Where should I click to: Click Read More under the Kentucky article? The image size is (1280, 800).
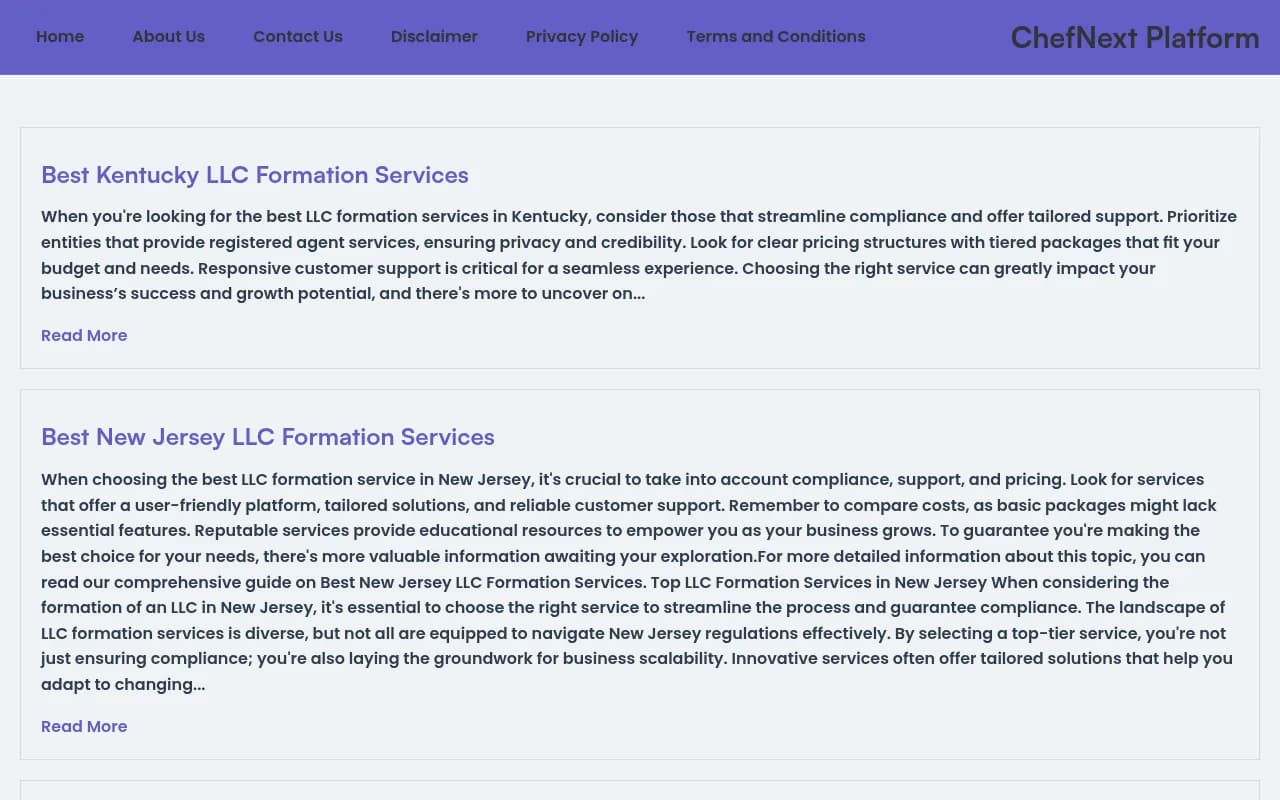84,335
